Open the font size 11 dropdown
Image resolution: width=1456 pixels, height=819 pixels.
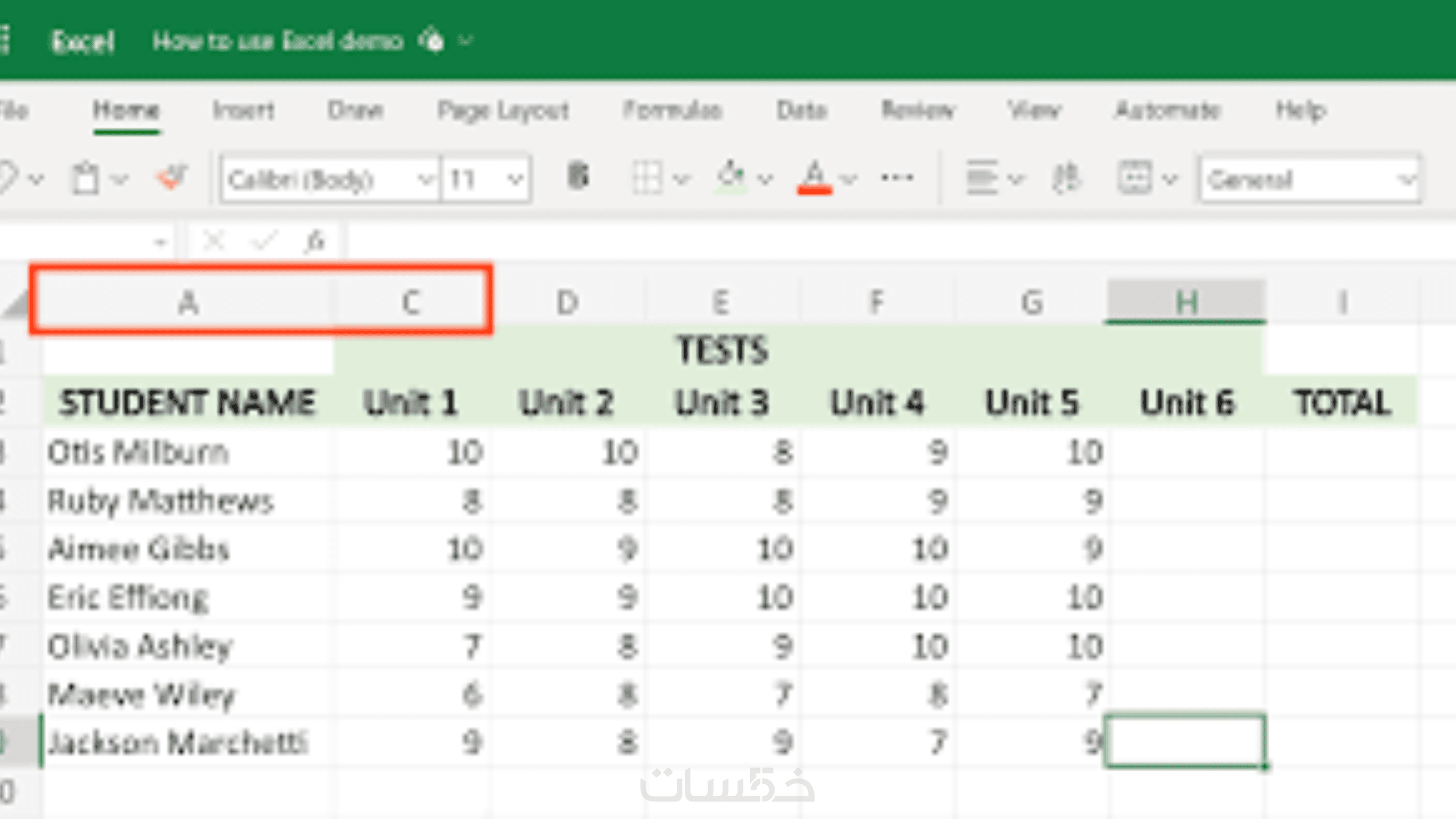tap(515, 180)
